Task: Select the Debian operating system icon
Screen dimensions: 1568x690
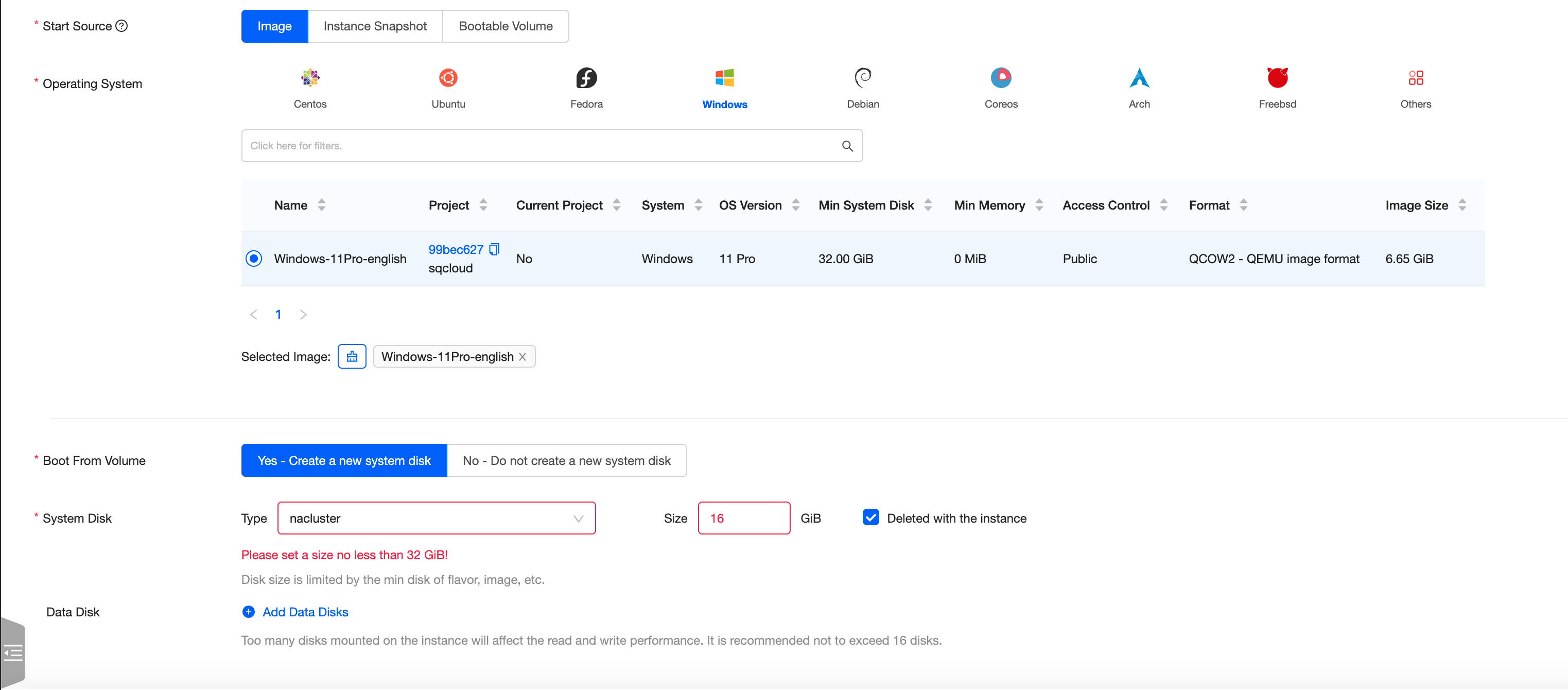Action: [863, 78]
